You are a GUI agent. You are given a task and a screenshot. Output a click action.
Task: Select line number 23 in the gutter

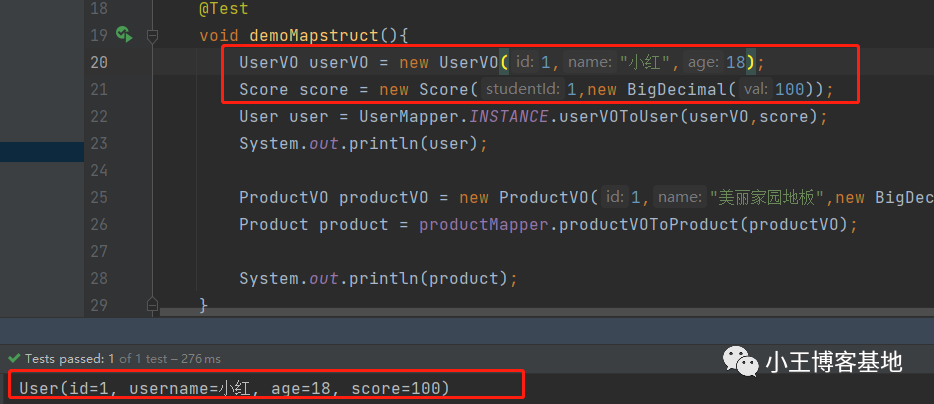point(99,144)
